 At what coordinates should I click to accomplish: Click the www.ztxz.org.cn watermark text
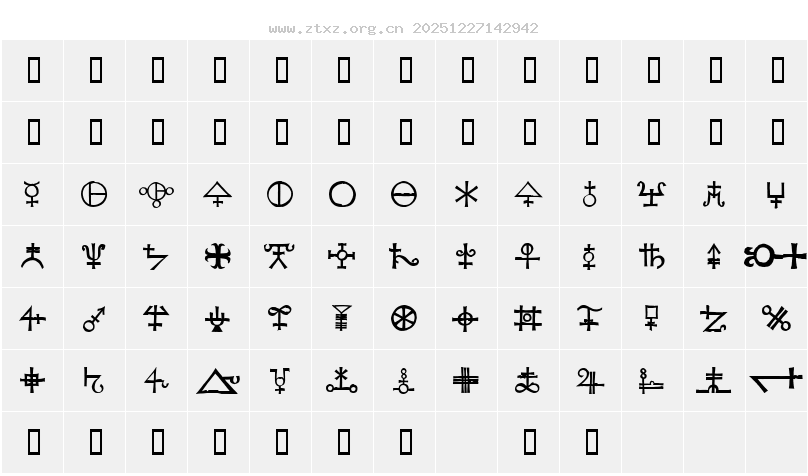(336, 28)
